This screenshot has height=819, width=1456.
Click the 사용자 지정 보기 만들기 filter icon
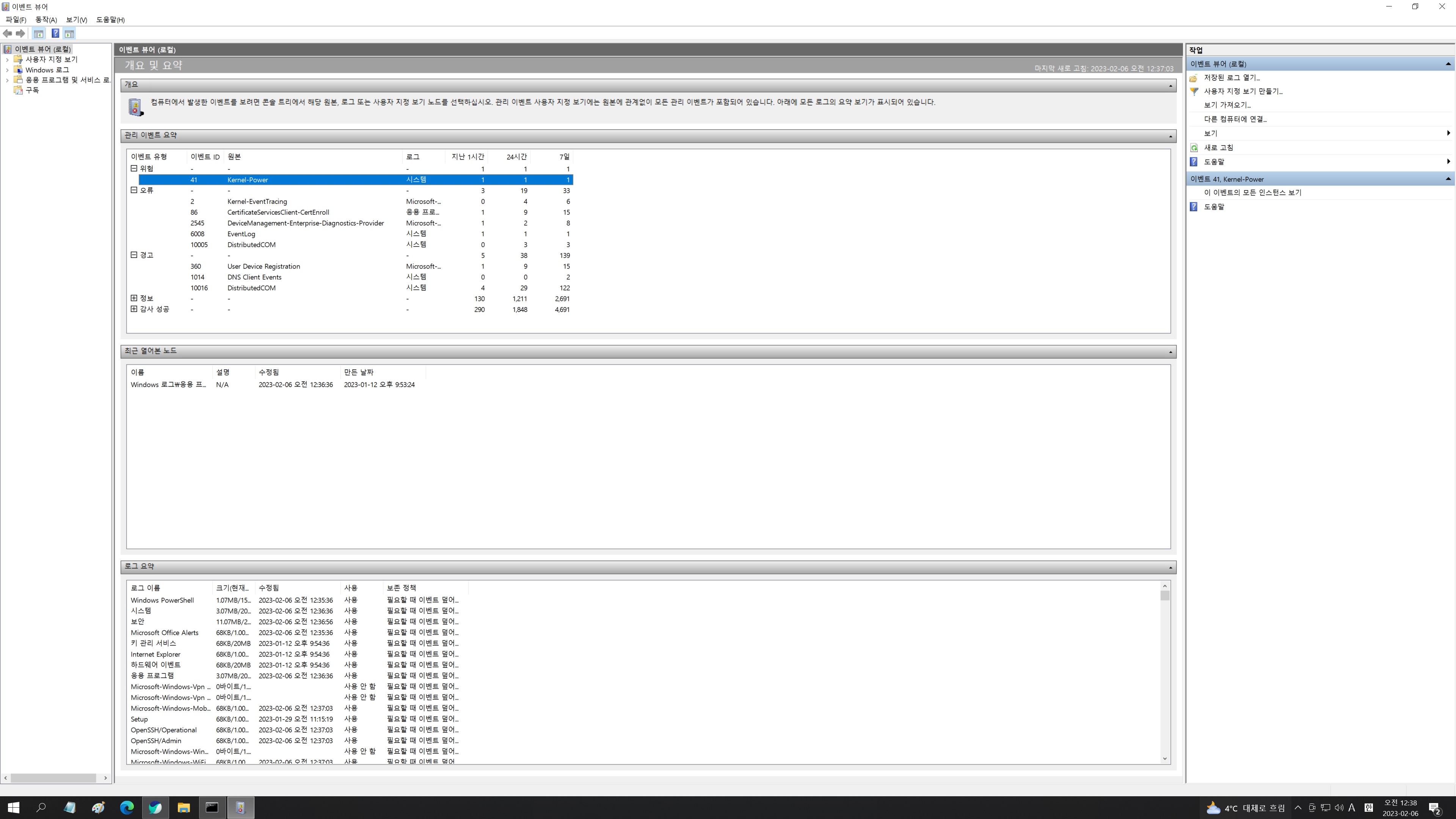point(1193,91)
